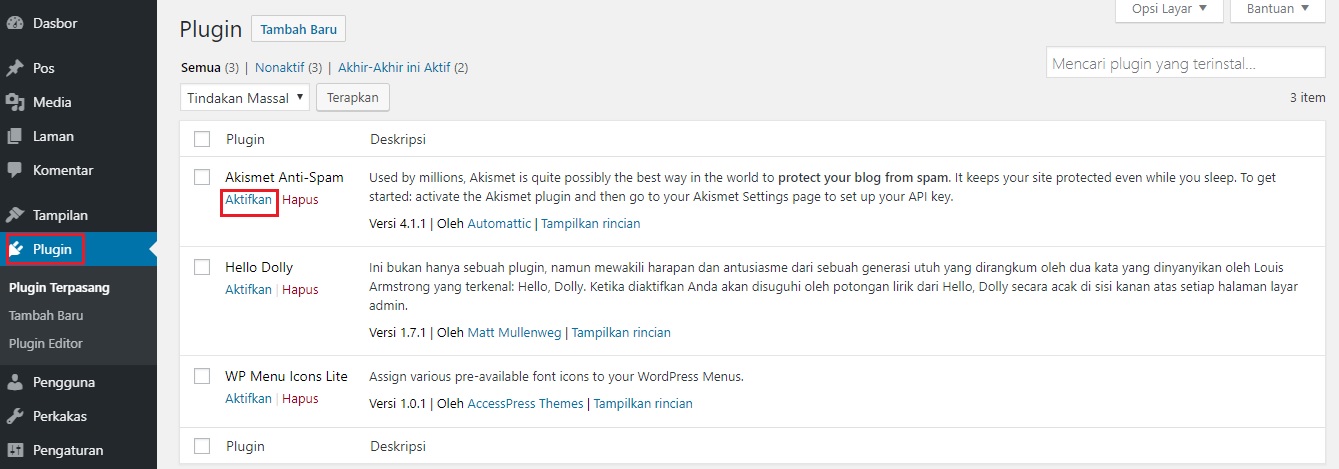Screen dimensions: 1339x469
Task: Click the Media icon in sidebar
Action: point(15,102)
